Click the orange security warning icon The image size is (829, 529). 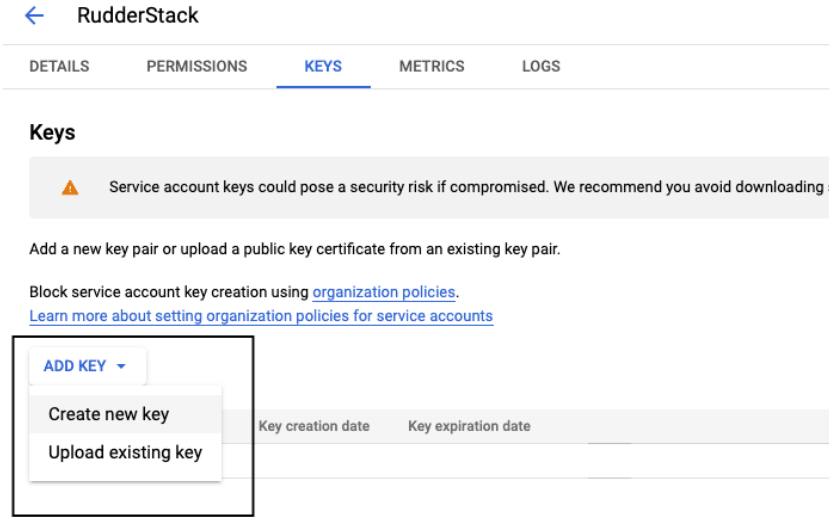tap(70, 188)
